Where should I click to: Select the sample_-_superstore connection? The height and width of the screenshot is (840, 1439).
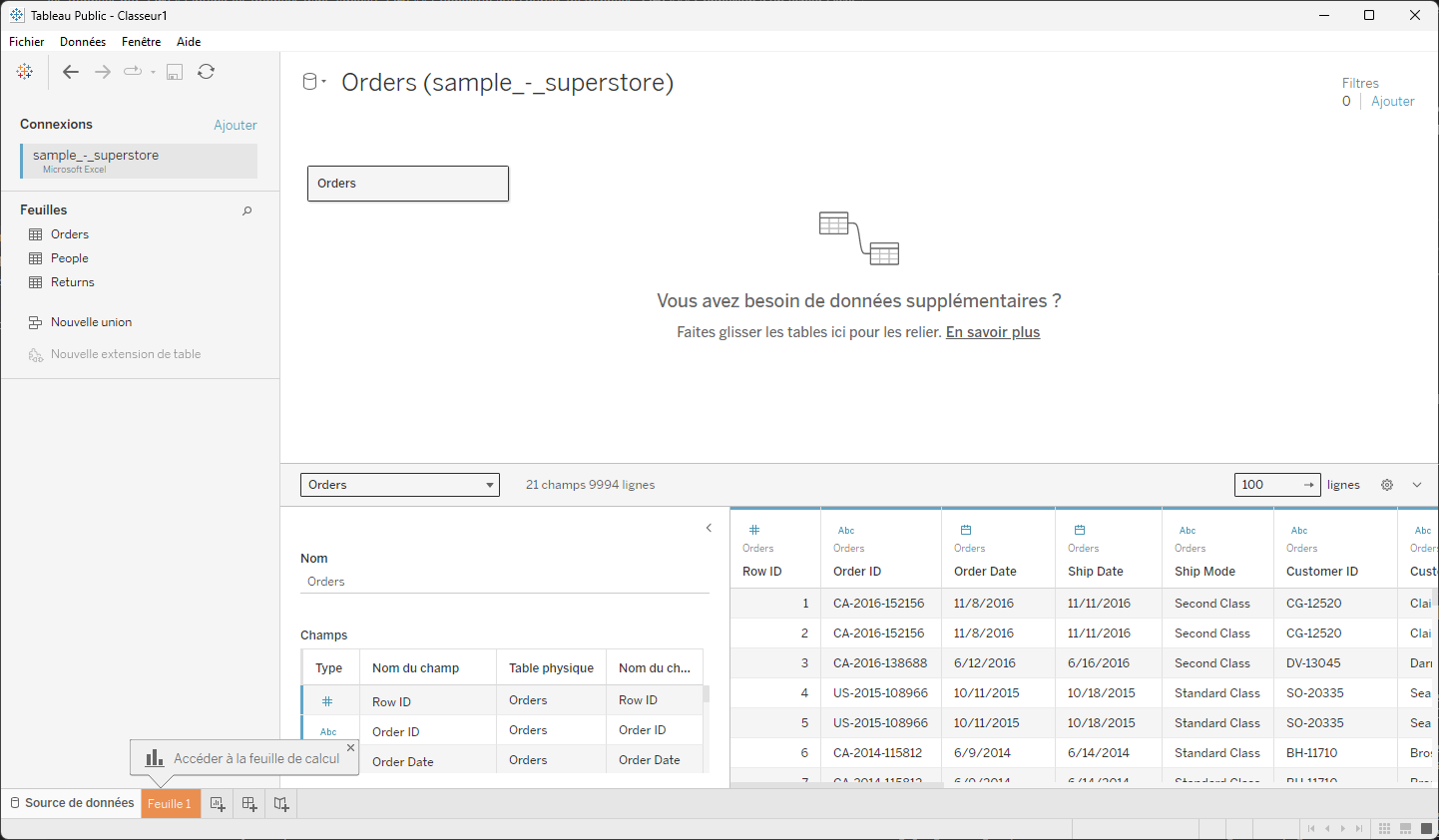pyautogui.click(x=139, y=162)
